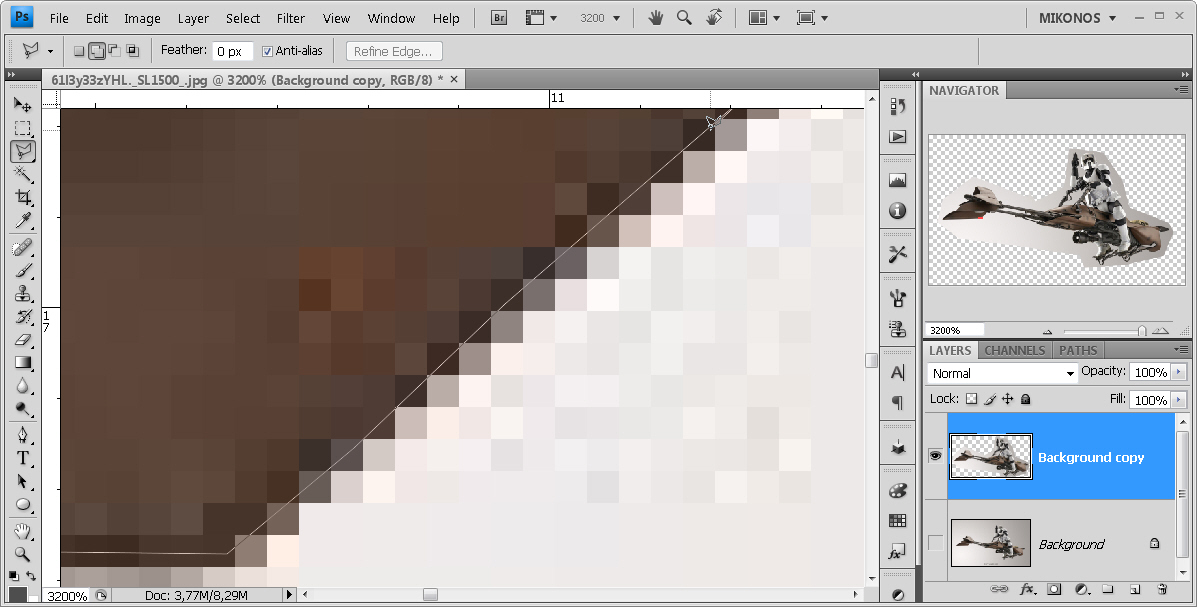The height and width of the screenshot is (607, 1197).
Task: Open the Paragraph panel icon
Action: pos(898,402)
